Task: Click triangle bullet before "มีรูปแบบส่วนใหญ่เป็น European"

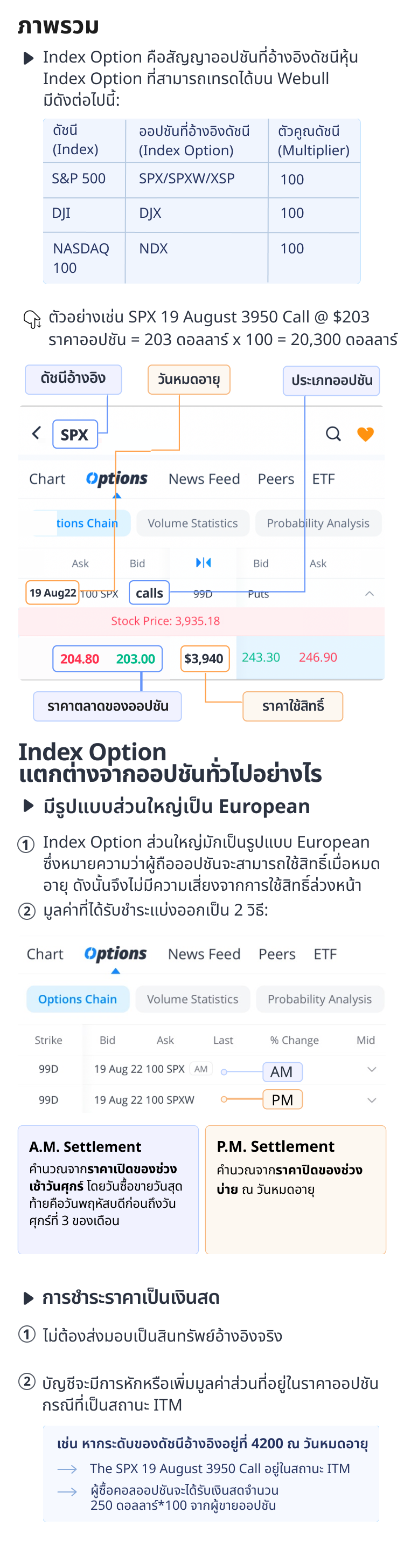Action: 28,806
